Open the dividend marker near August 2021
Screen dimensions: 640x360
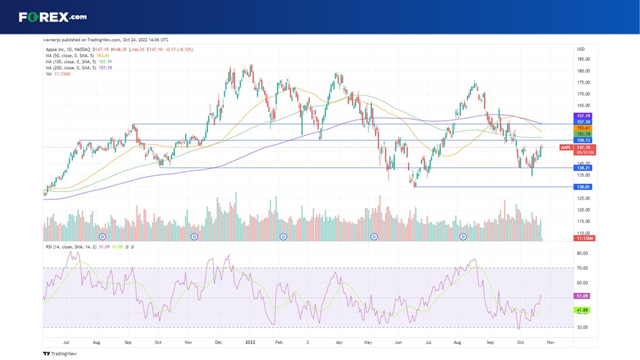pyautogui.click(x=102, y=237)
